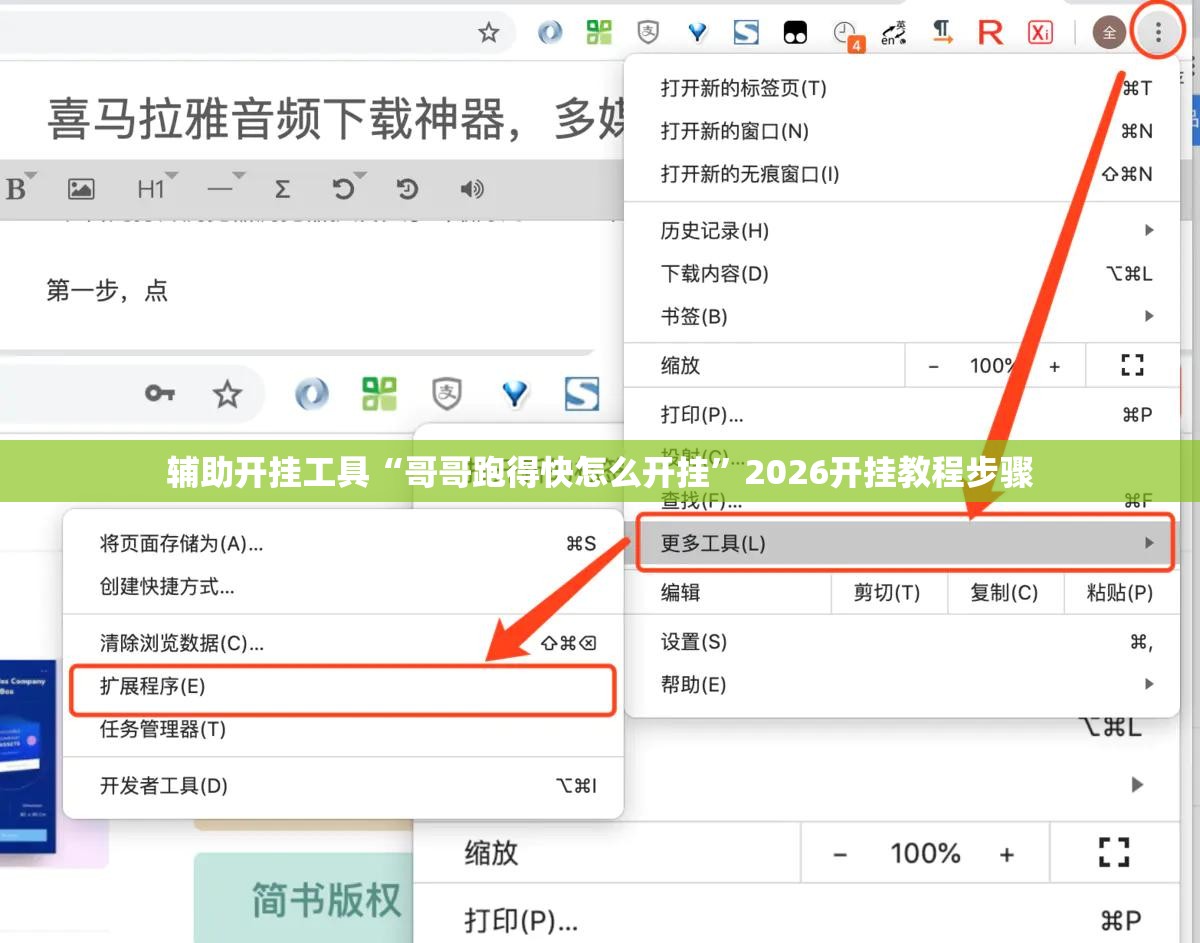Select 打开新的标签页(T)
This screenshot has width=1200, height=943.
(x=902, y=88)
